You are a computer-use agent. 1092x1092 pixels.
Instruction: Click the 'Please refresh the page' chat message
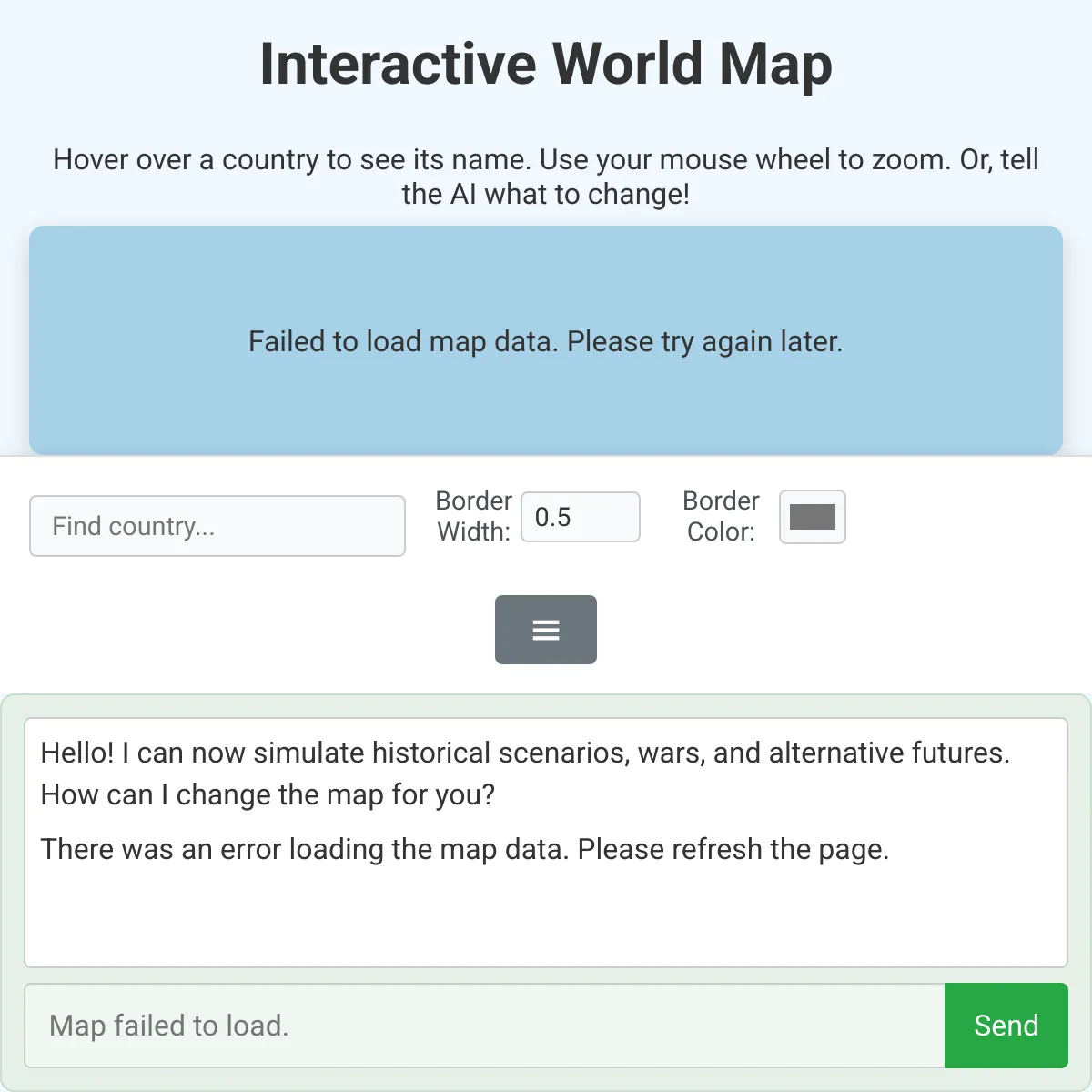coord(733,849)
